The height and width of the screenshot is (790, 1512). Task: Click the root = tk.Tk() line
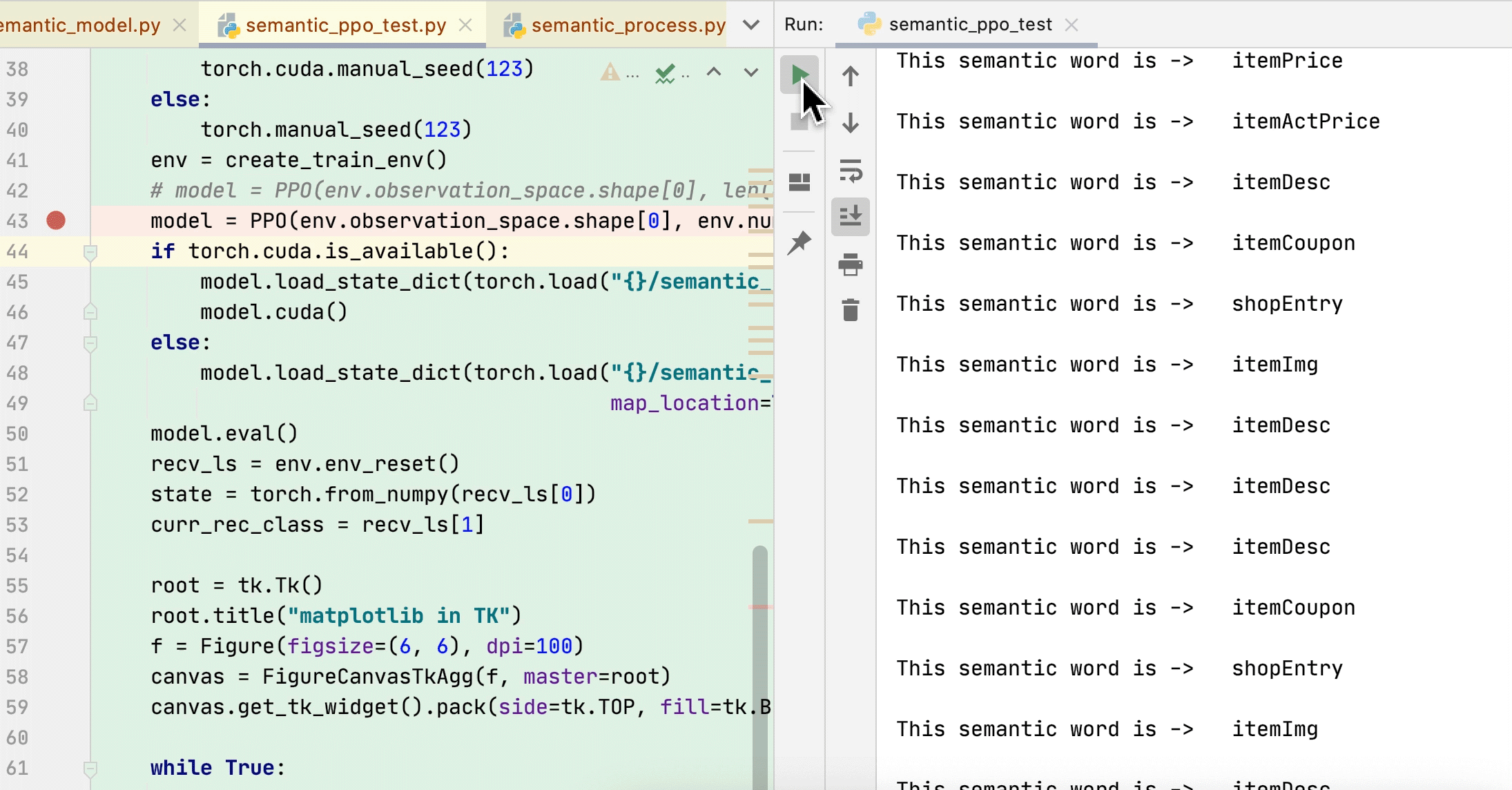tap(237, 586)
